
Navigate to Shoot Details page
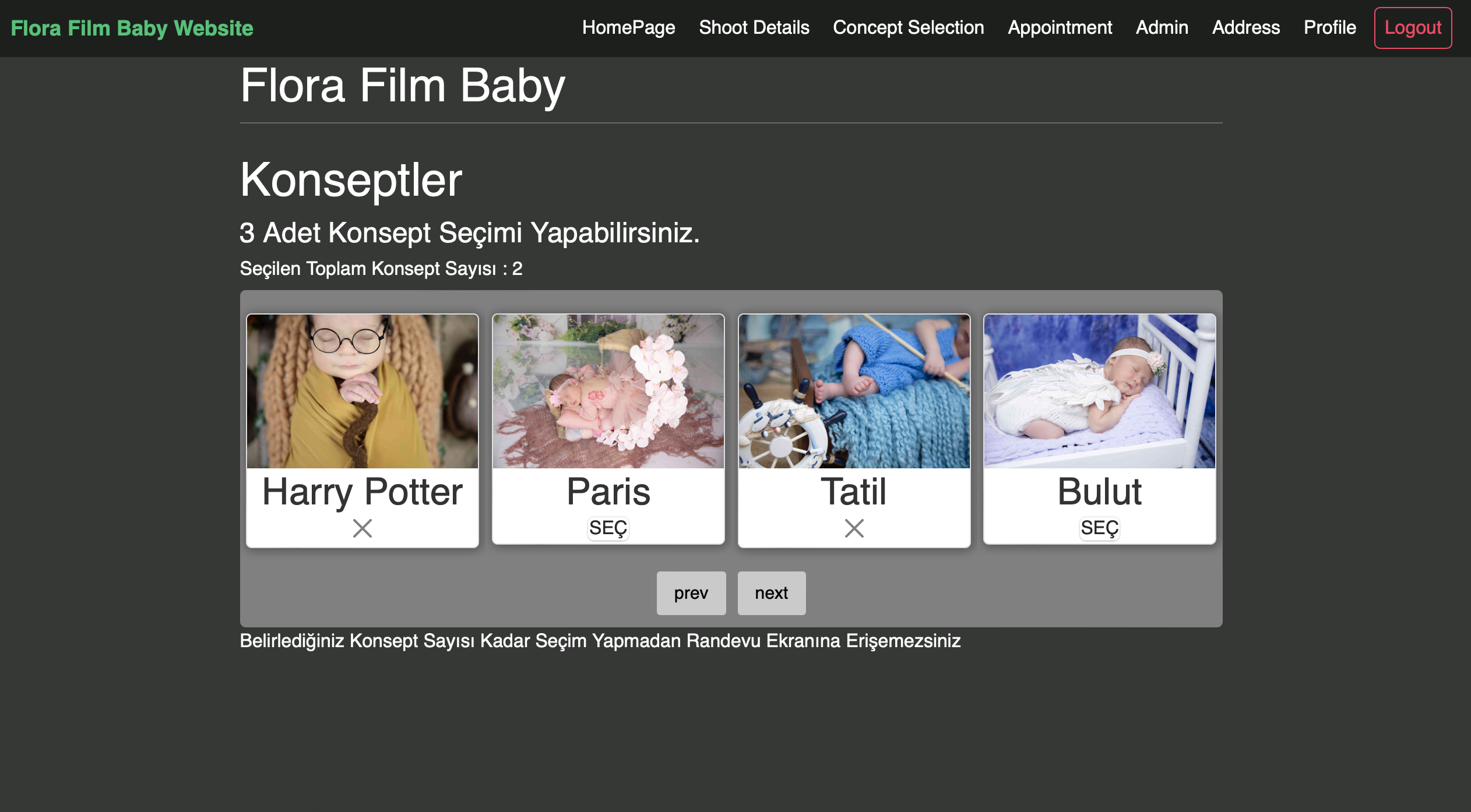[x=754, y=27]
